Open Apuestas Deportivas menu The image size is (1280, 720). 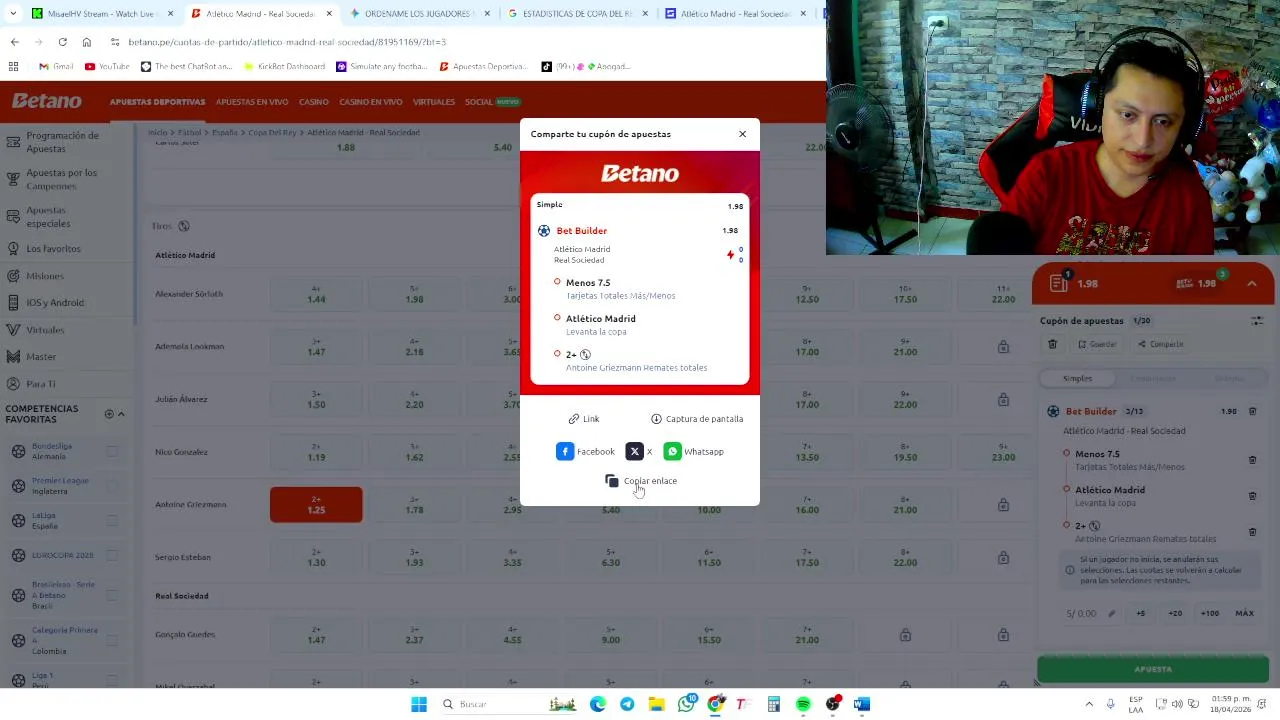157,102
